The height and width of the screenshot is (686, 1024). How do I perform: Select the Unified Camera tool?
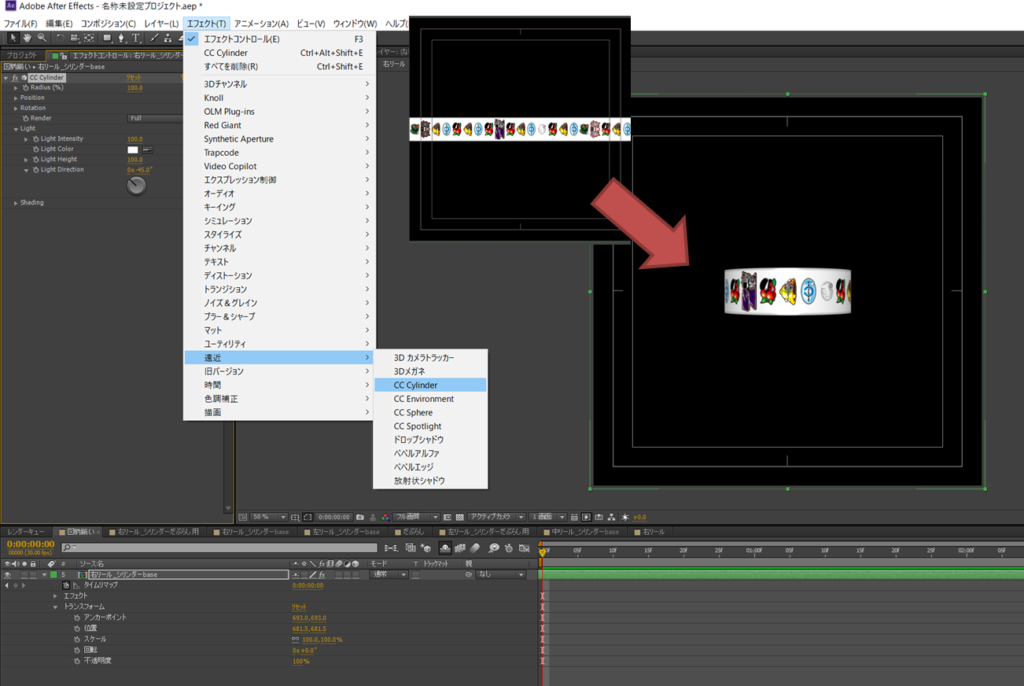pyautogui.click(x=75, y=38)
